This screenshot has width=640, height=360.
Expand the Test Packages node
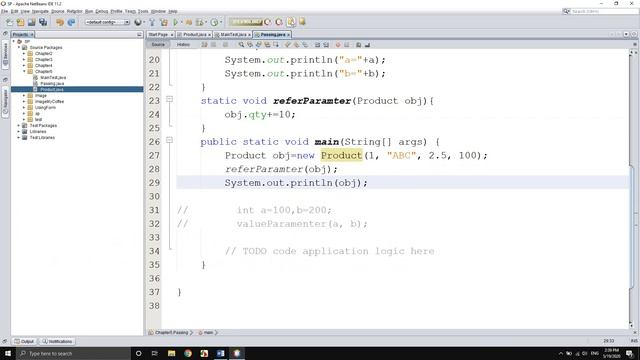pos(19,126)
